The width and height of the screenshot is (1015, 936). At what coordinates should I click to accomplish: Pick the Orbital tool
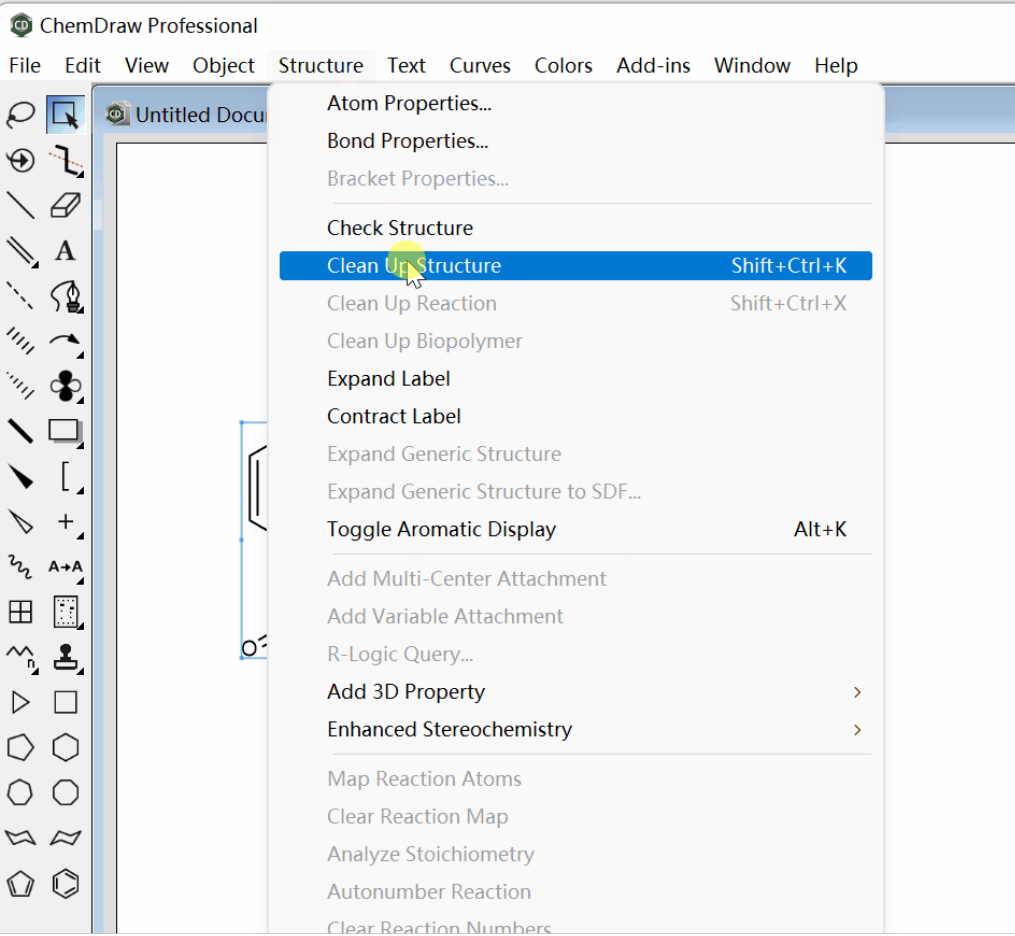(x=65, y=385)
